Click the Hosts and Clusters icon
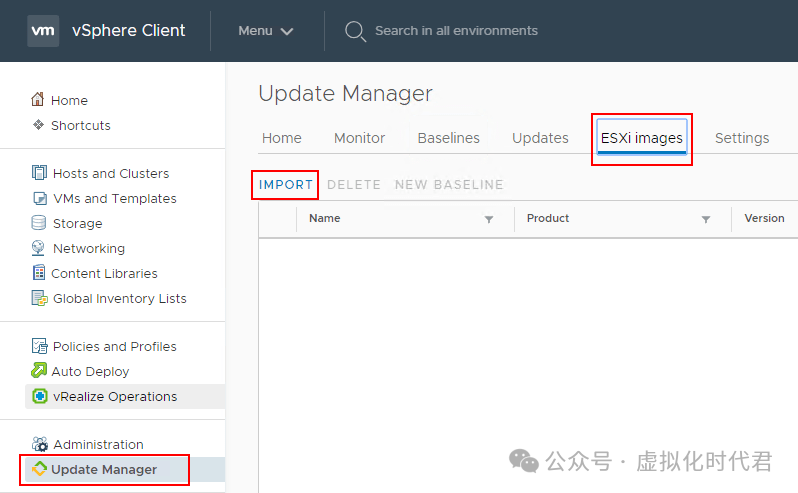798x493 pixels. (x=39, y=173)
